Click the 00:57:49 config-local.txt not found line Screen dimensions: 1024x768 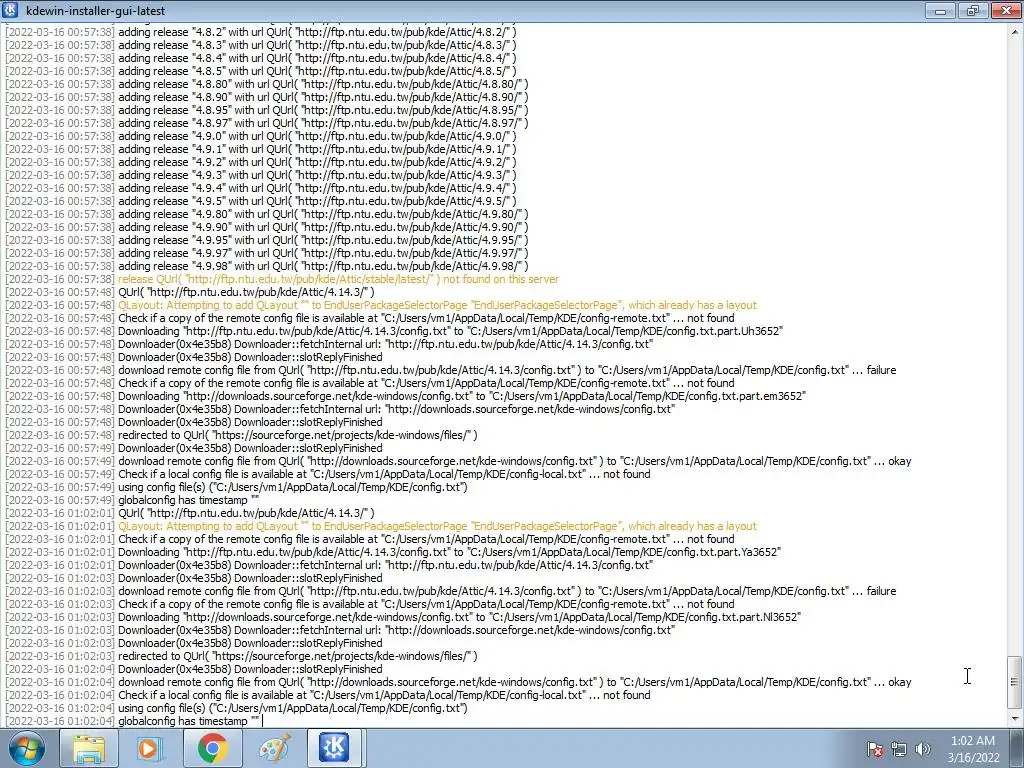tap(328, 474)
